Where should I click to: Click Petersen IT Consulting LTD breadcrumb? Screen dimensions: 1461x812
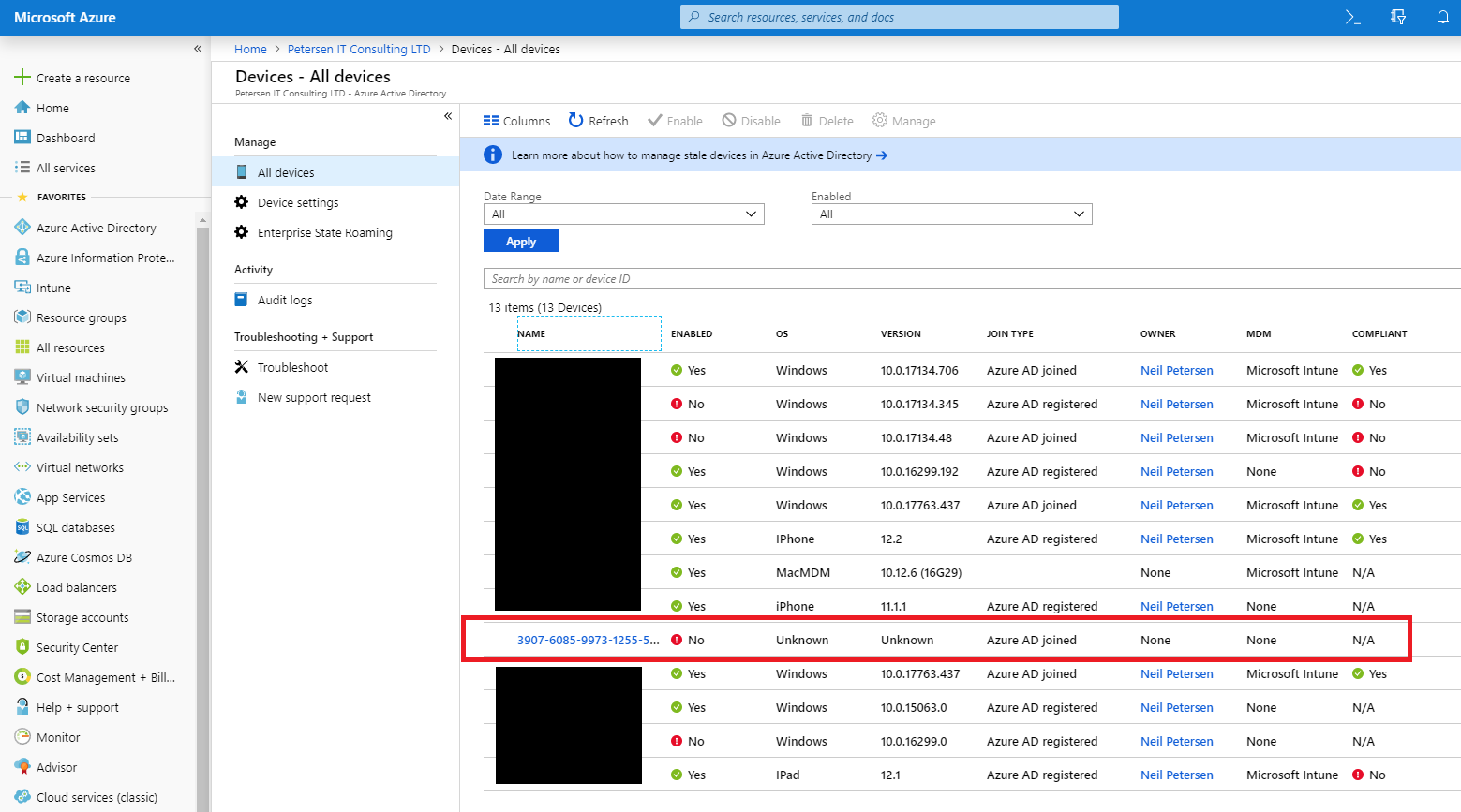359,49
